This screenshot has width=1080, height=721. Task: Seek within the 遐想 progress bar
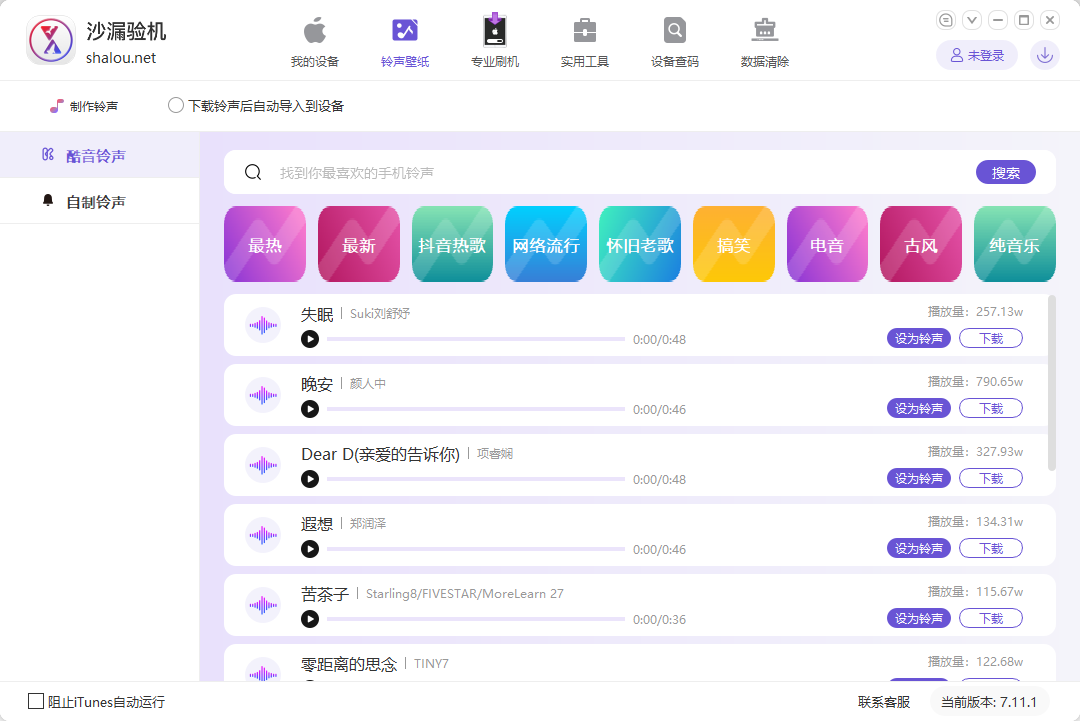pyautogui.click(x=476, y=549)
